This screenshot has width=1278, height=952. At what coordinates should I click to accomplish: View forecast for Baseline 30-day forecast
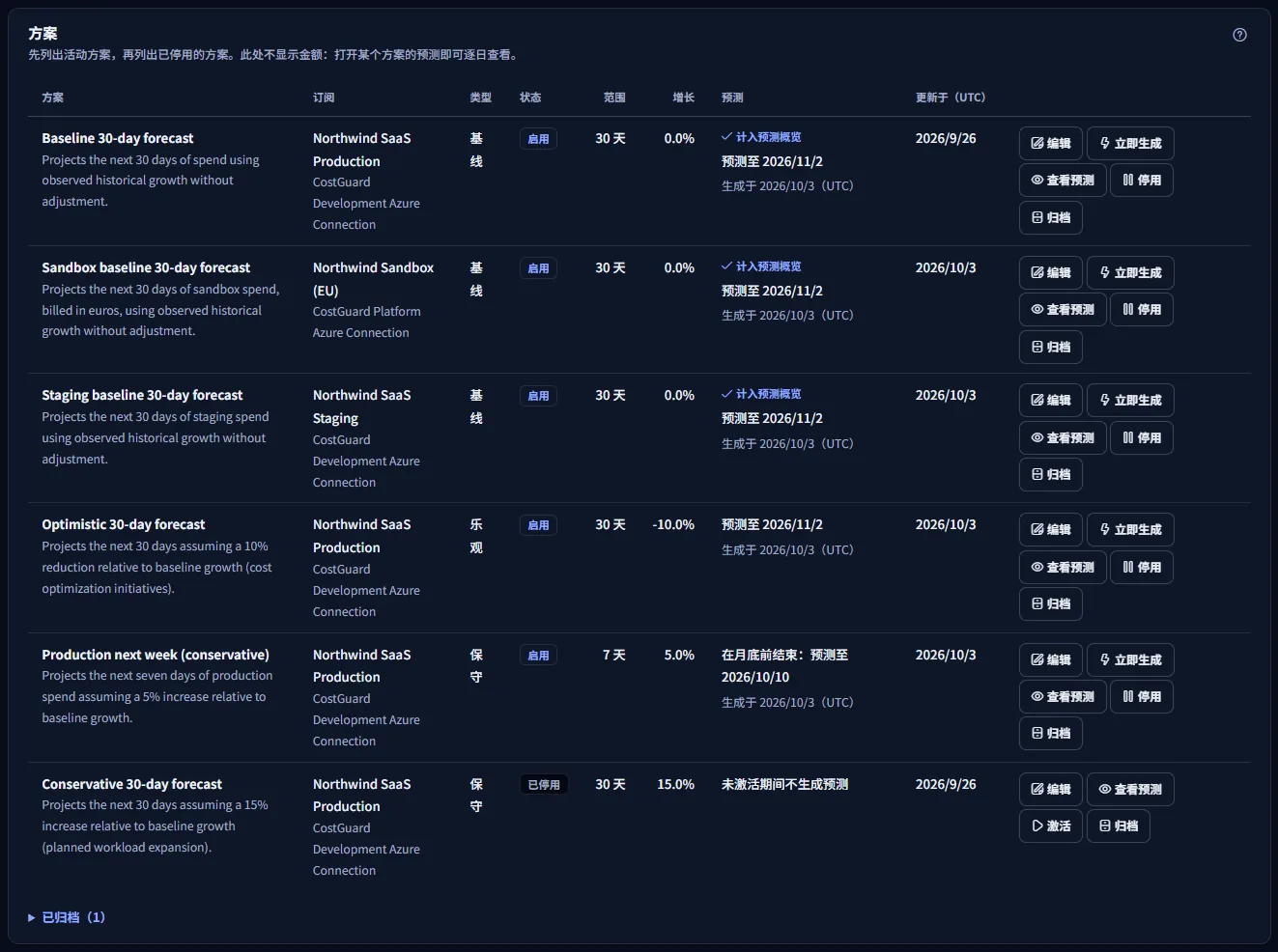click(x=1063, y=180)
